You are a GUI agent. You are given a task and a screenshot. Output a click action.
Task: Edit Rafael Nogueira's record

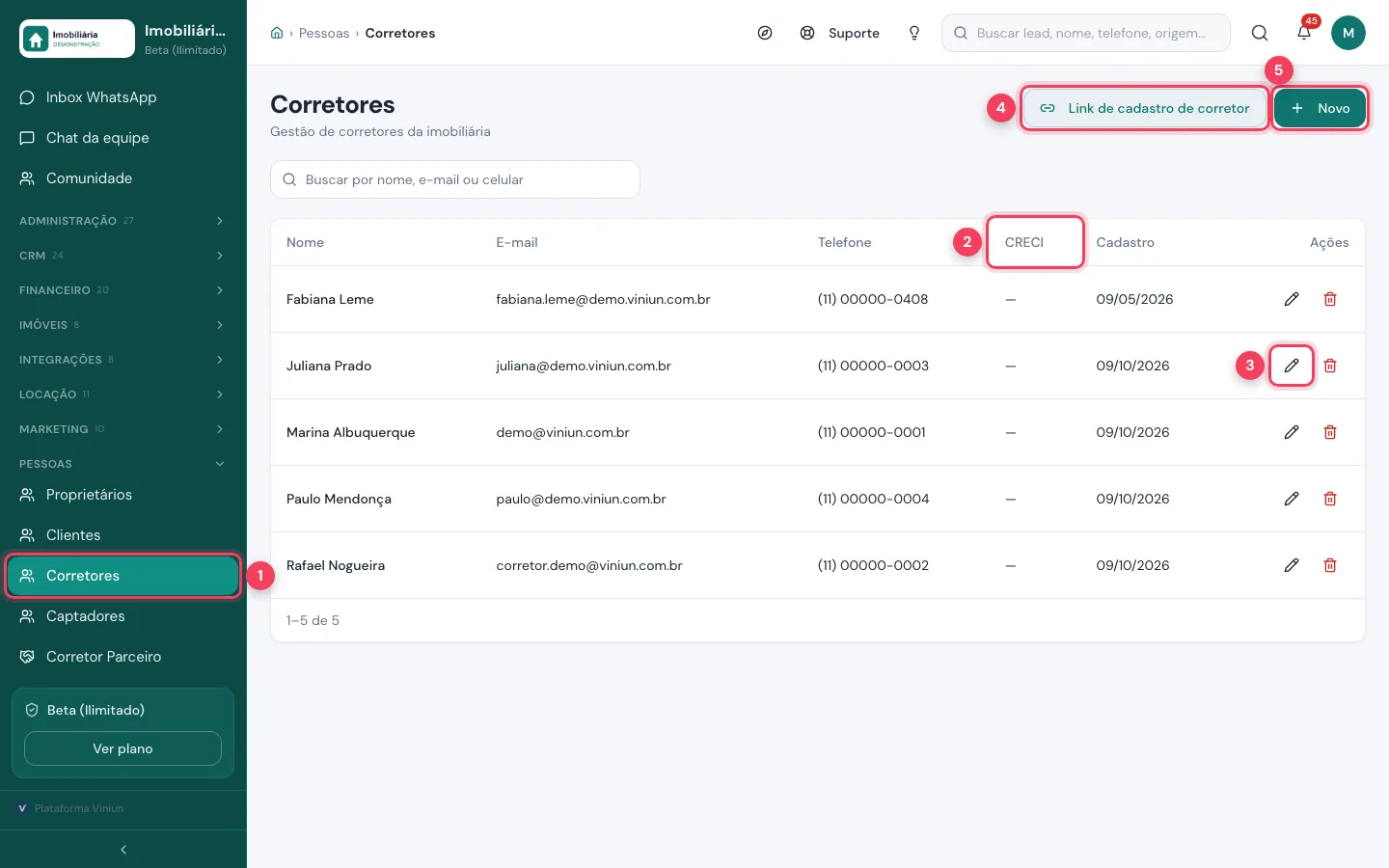1292,565
